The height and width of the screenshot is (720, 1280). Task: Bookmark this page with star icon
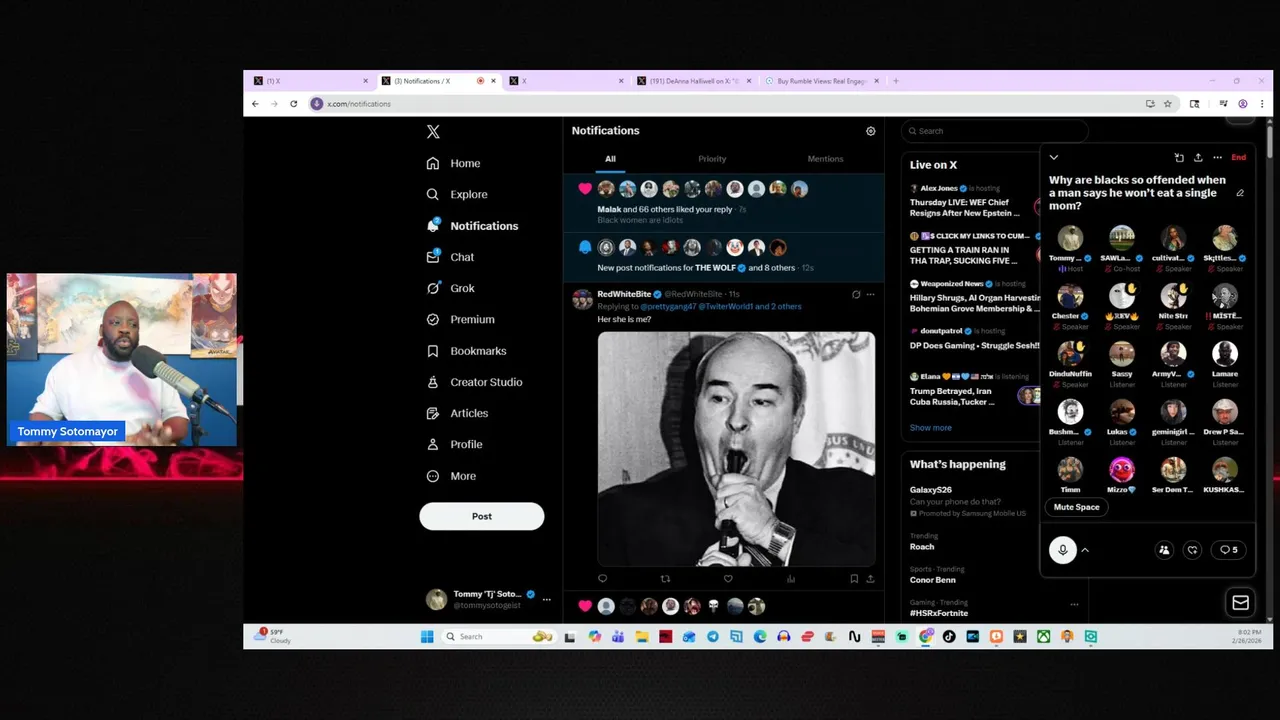point(1167,104)
